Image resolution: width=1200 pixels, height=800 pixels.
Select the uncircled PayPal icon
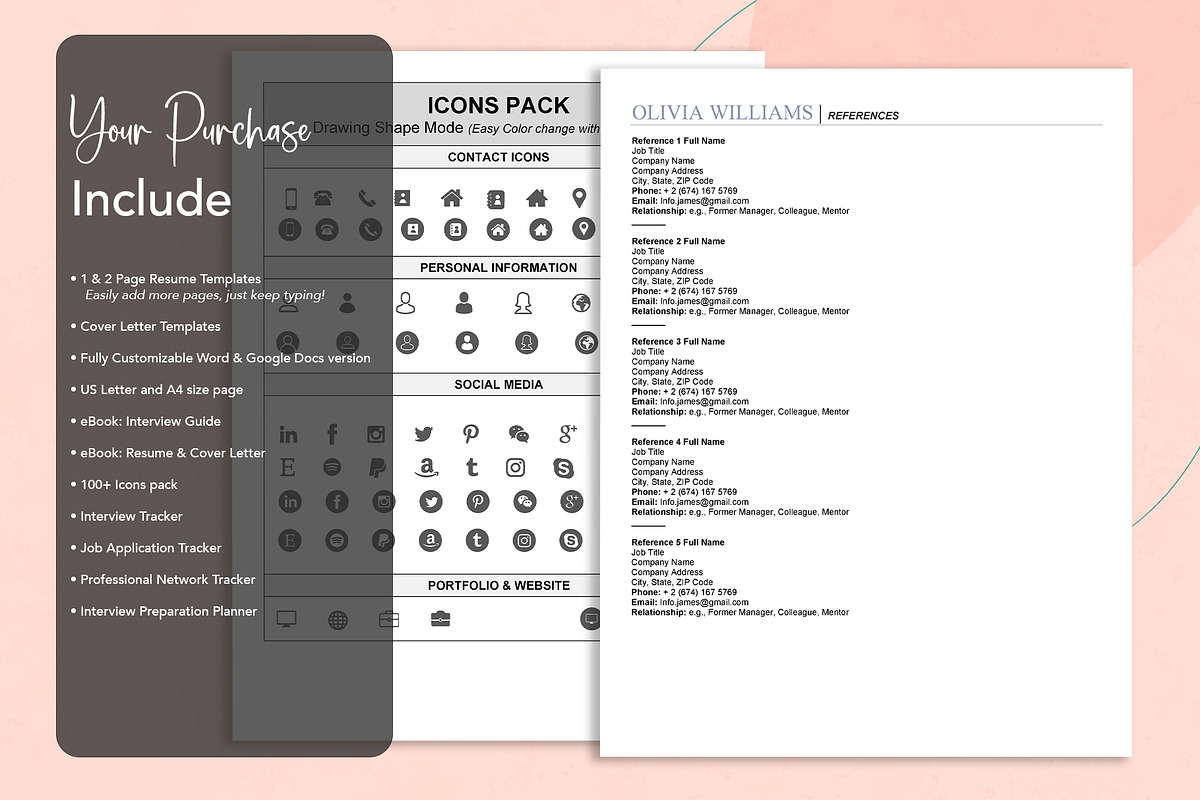[377, 467]
